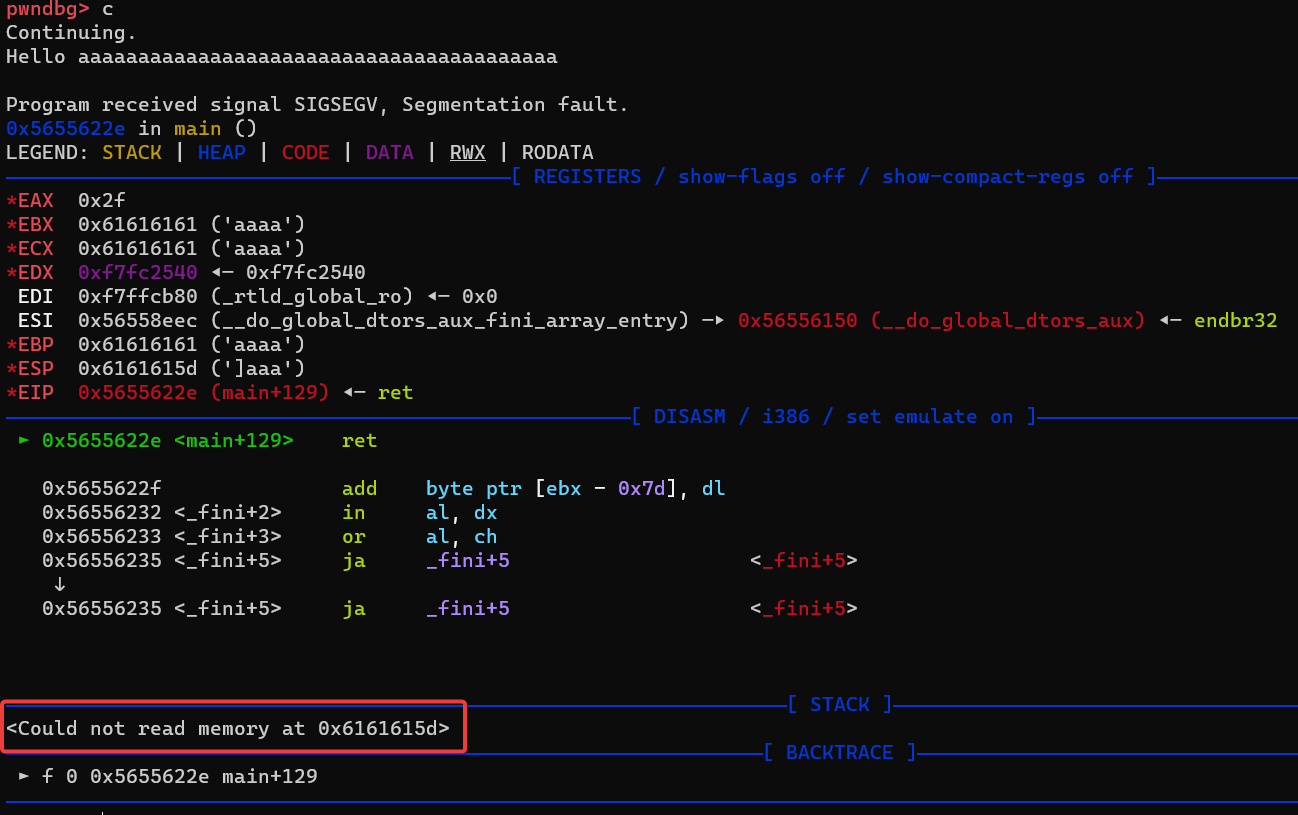Image resolution: width=1298 pixels, height=815 pixels.
Task: Click the SIGSEGV segmentation fault message line
Action: pos(317,105)
